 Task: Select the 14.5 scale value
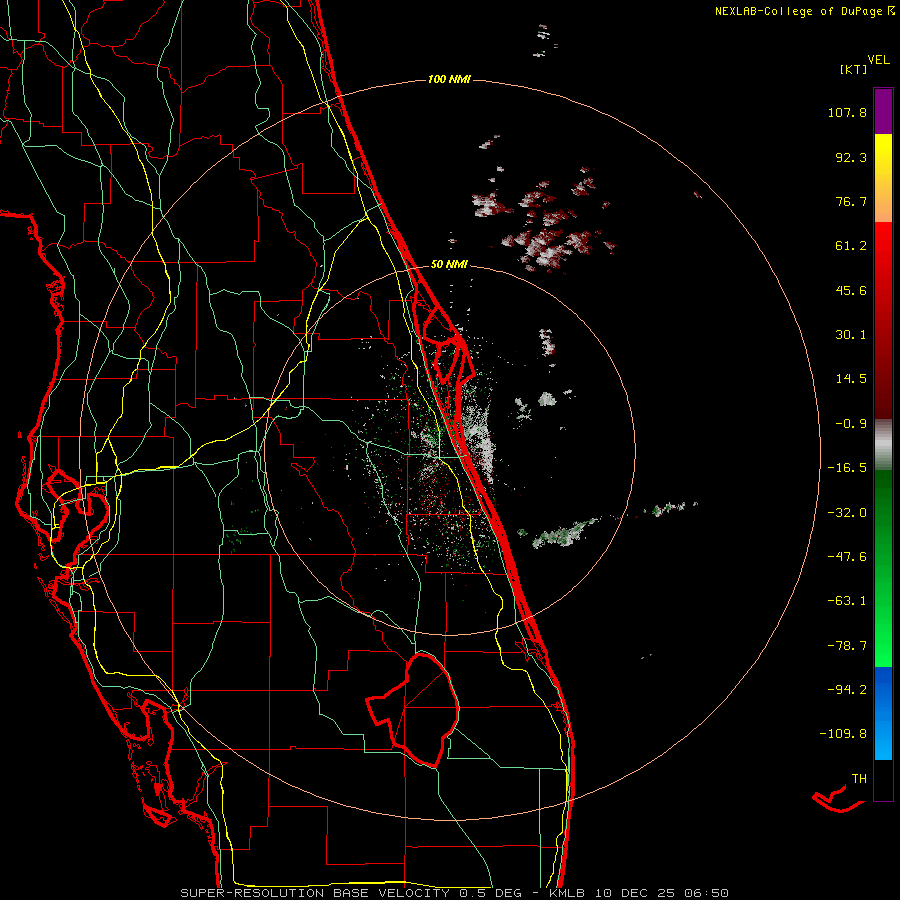pos(851,379)
